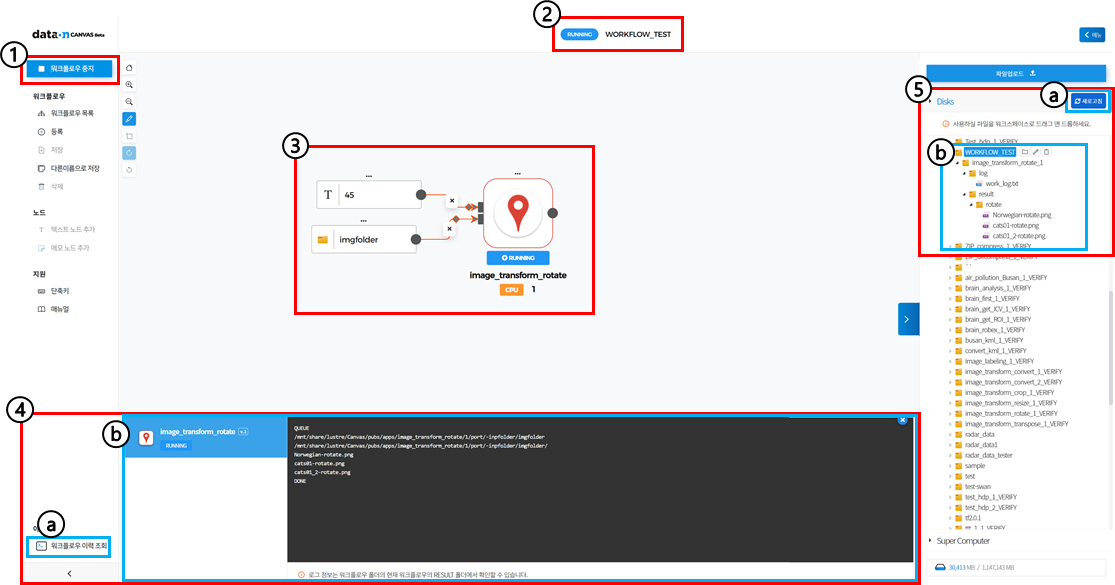Close the workflow log panel
1115x585 pixels.
click(x=902, y=420)
